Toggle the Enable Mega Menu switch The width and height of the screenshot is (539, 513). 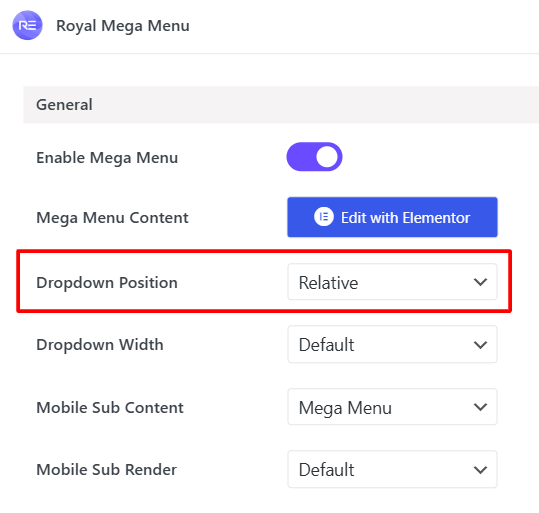pyautogui.click(x=314, y=157)
